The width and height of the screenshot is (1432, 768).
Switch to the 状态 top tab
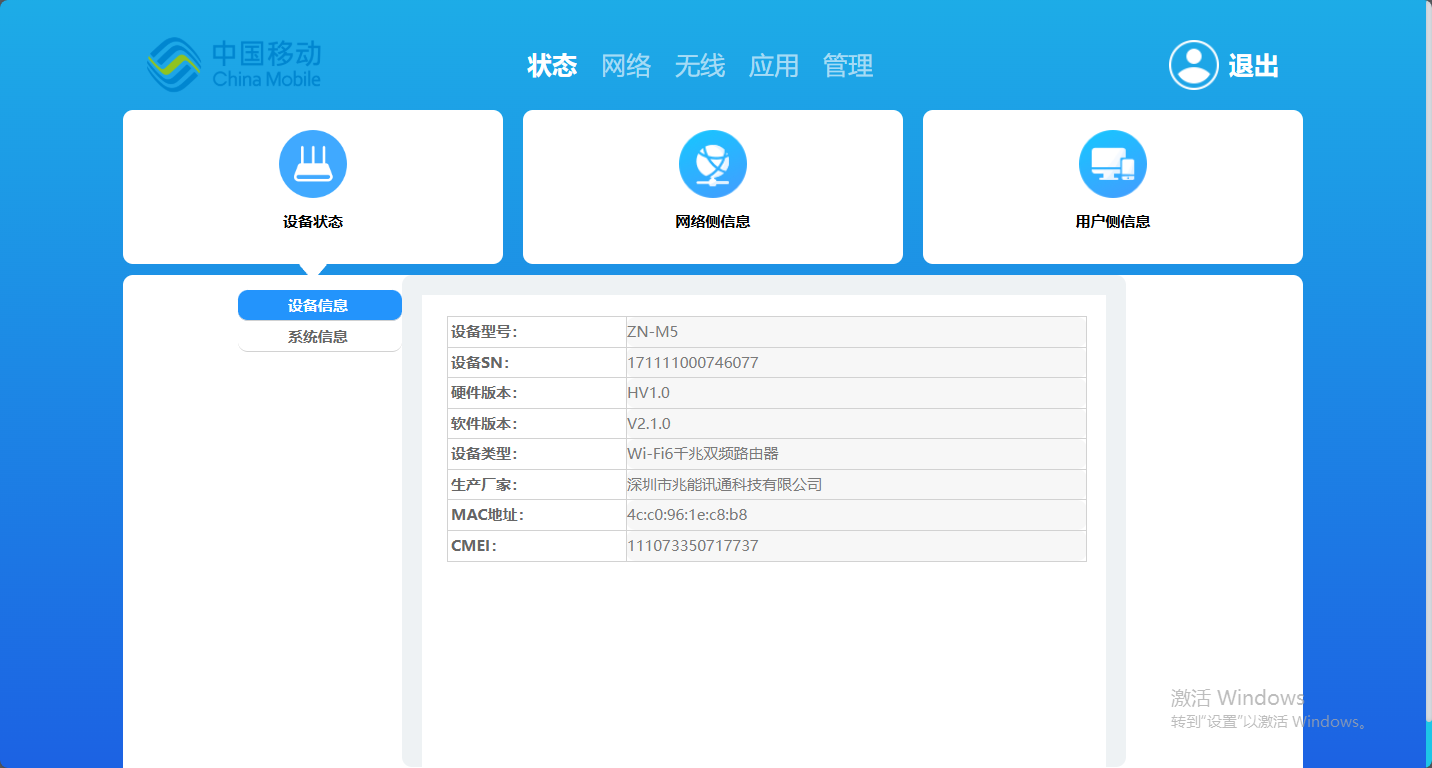coord(552,66)
